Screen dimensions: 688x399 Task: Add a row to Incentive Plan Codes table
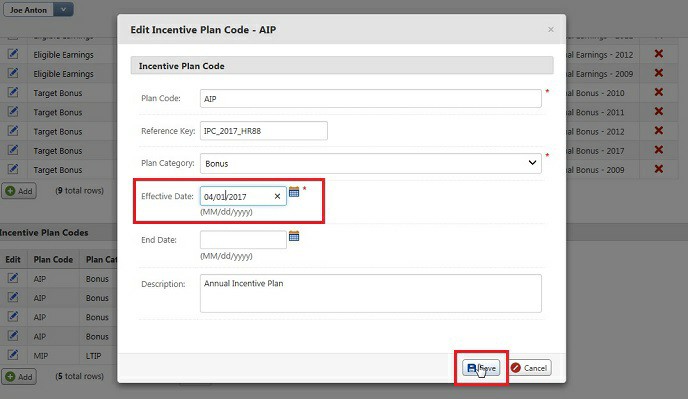[x=19, y=377]
